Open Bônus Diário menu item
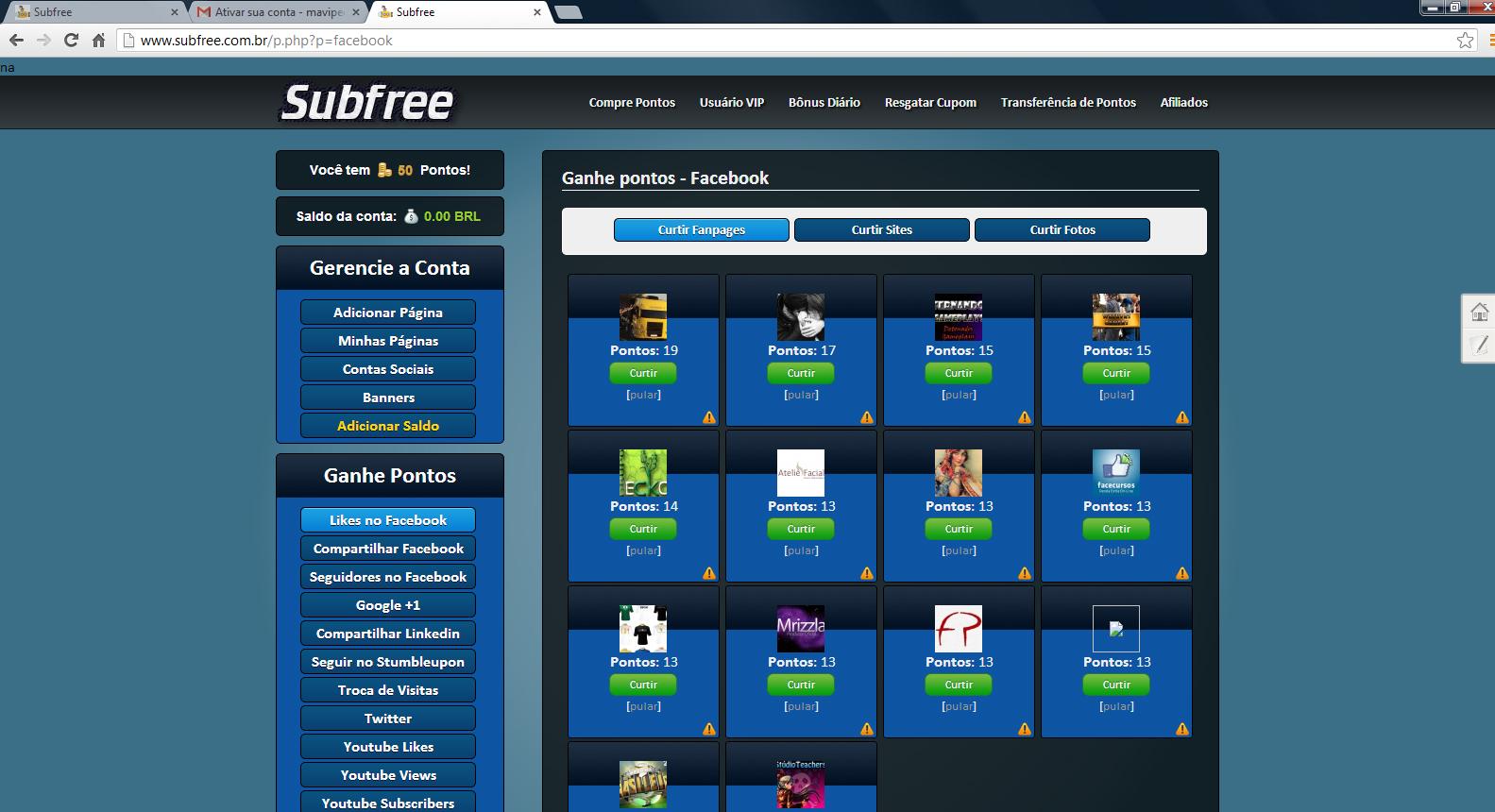This screenshot has height=812, width=1495. coord(824,102)
